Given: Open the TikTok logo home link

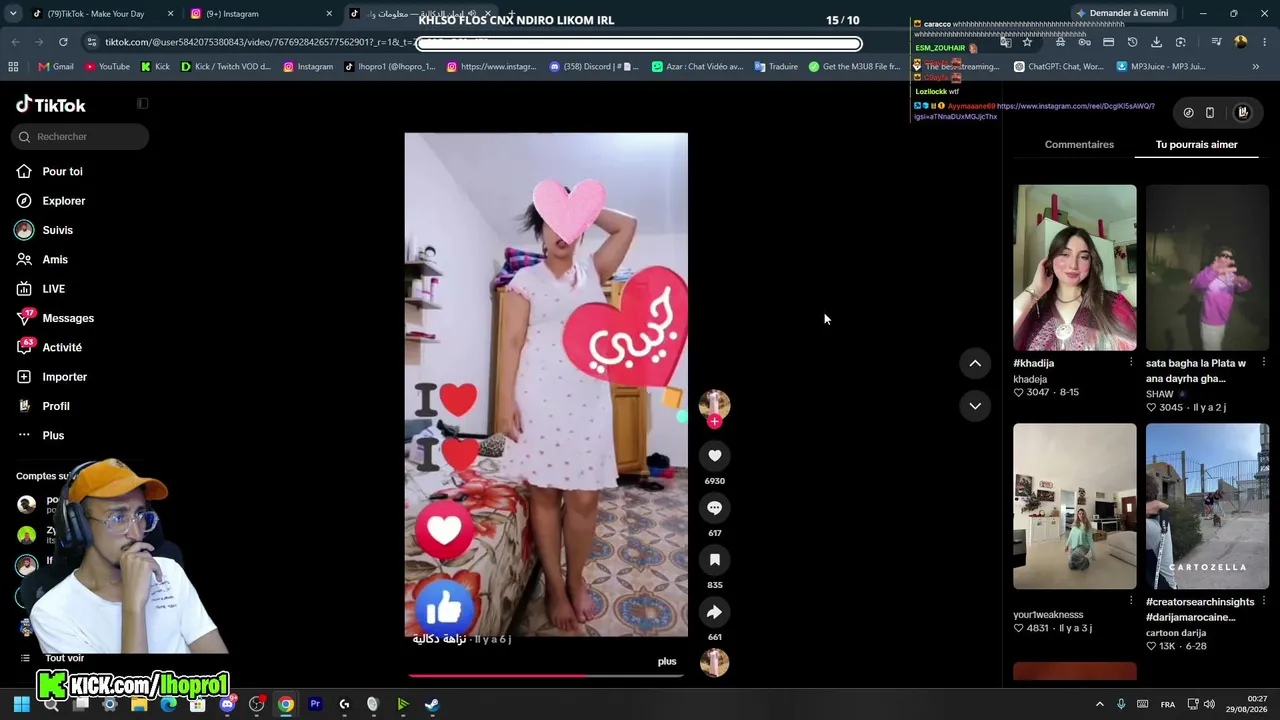Looking at the screenshot, I should coord(51,105).
